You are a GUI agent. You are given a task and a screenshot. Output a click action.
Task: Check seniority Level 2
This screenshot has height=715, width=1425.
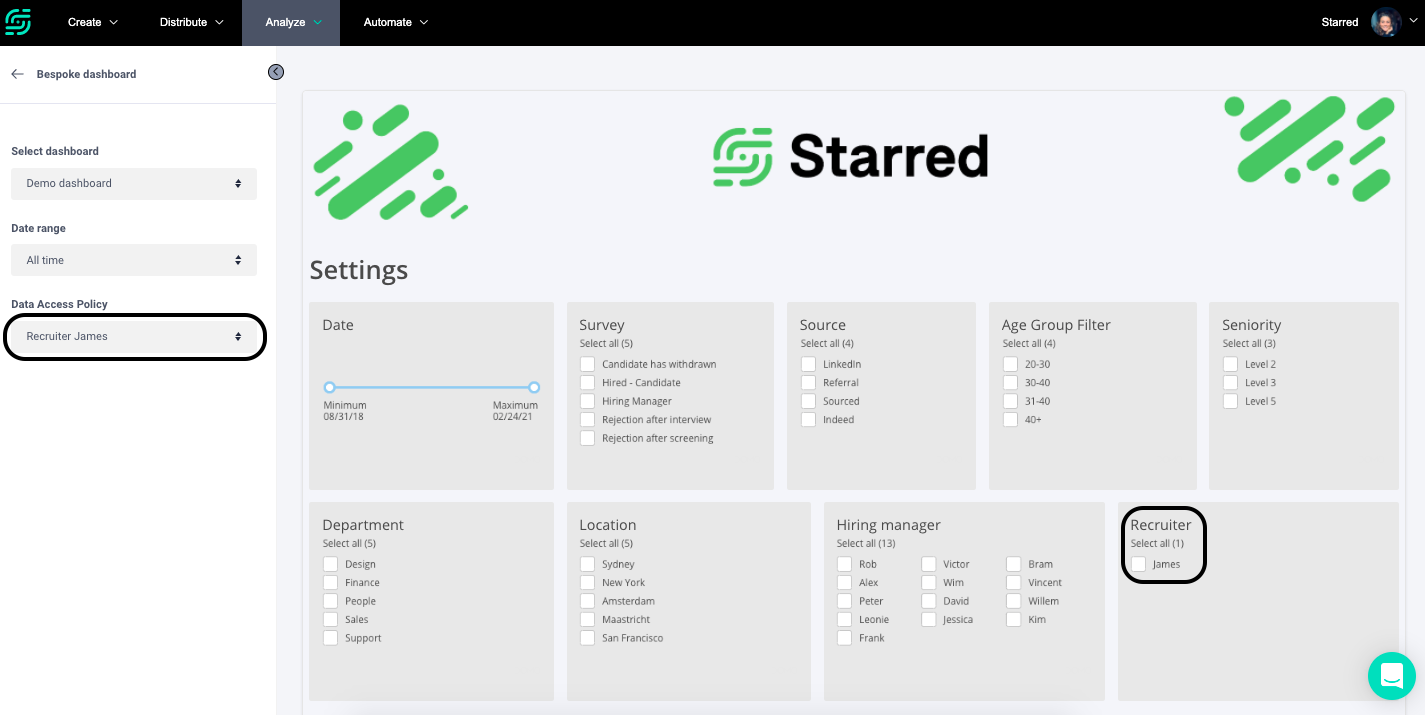tap(1230, 364)
